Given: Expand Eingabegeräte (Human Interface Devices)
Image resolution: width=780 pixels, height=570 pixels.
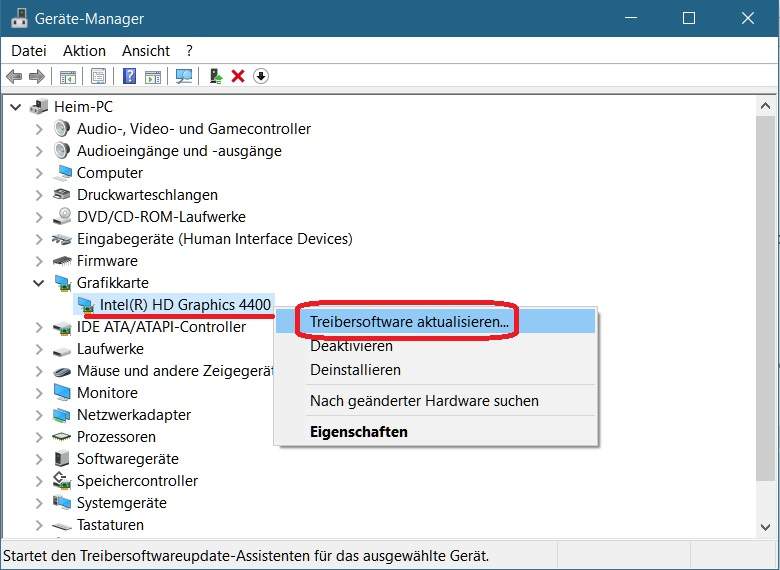Looking at the screenshot, I should point(39,239).
